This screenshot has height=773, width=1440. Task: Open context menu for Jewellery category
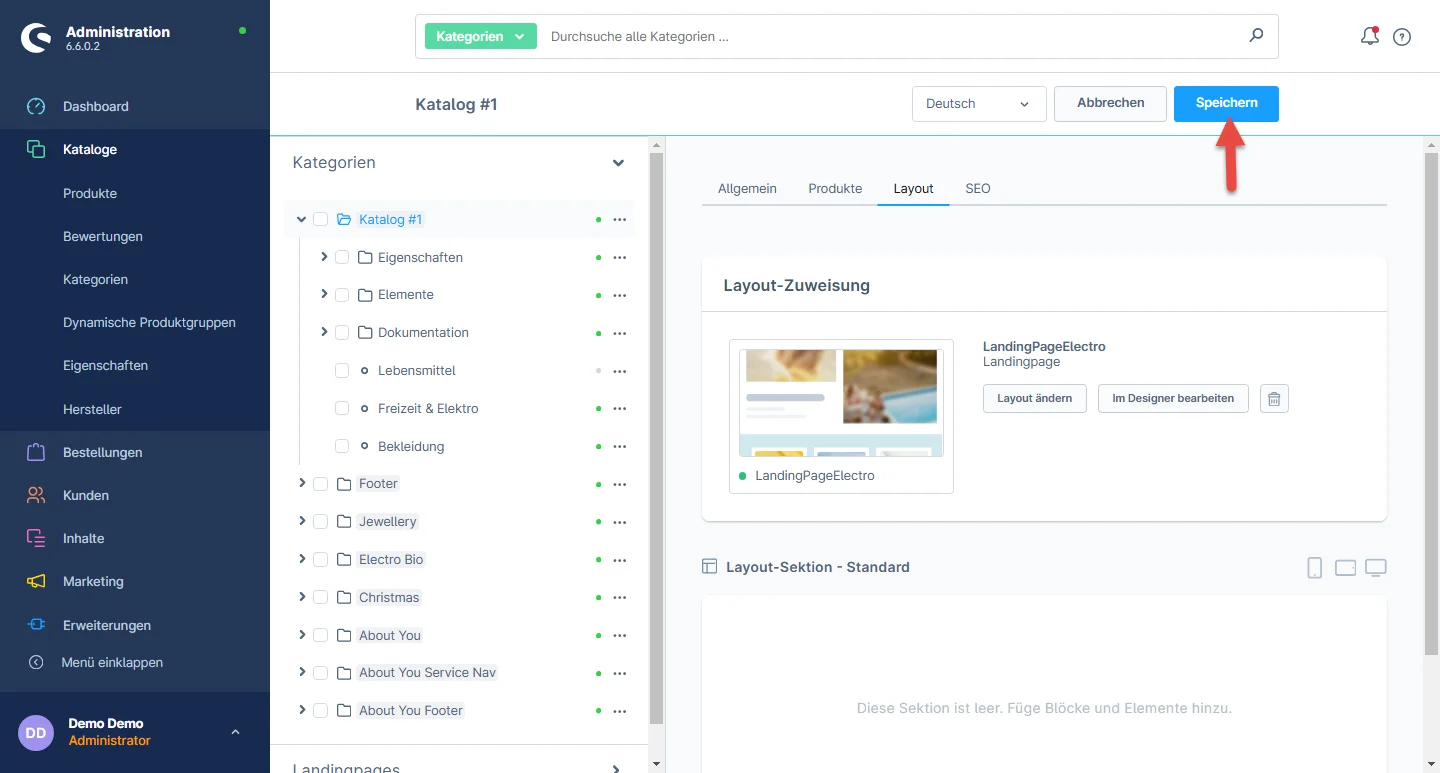pos(619,522)
